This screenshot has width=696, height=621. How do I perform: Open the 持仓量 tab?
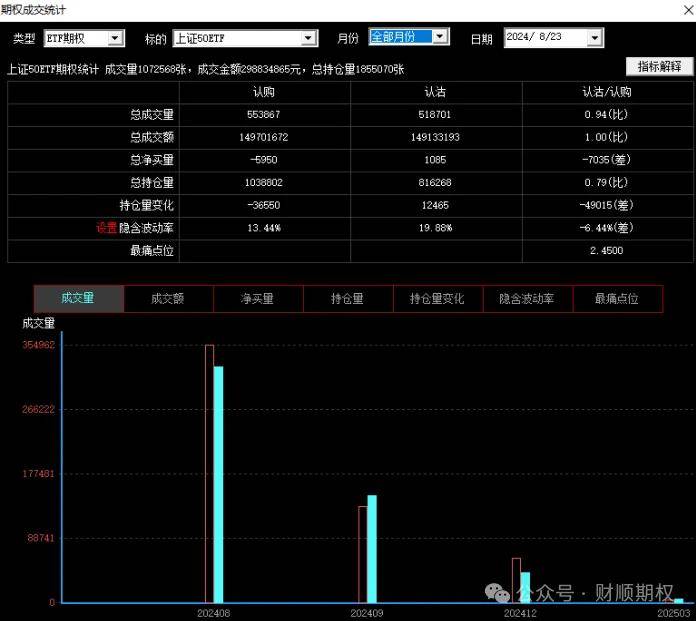pos(348,298)
